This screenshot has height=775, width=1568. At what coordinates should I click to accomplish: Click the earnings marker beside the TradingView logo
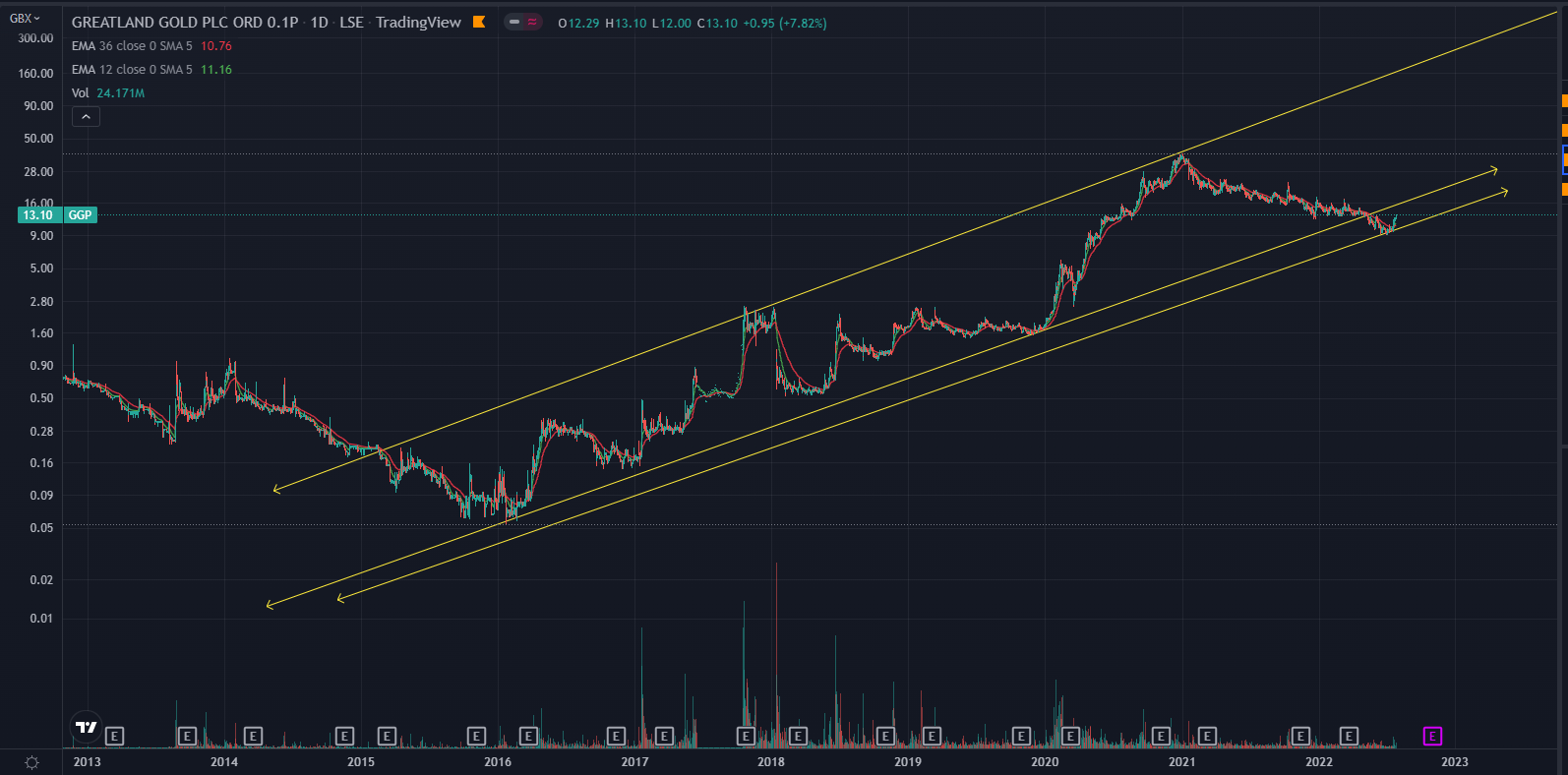114,736
